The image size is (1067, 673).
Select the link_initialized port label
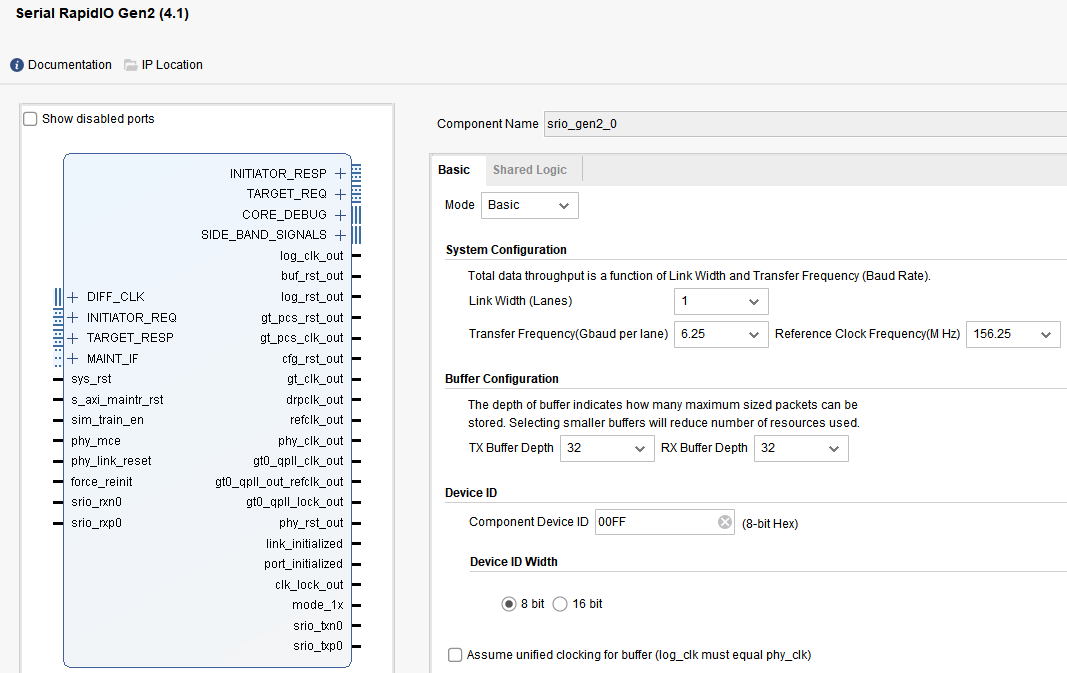[x=304, y=544]
